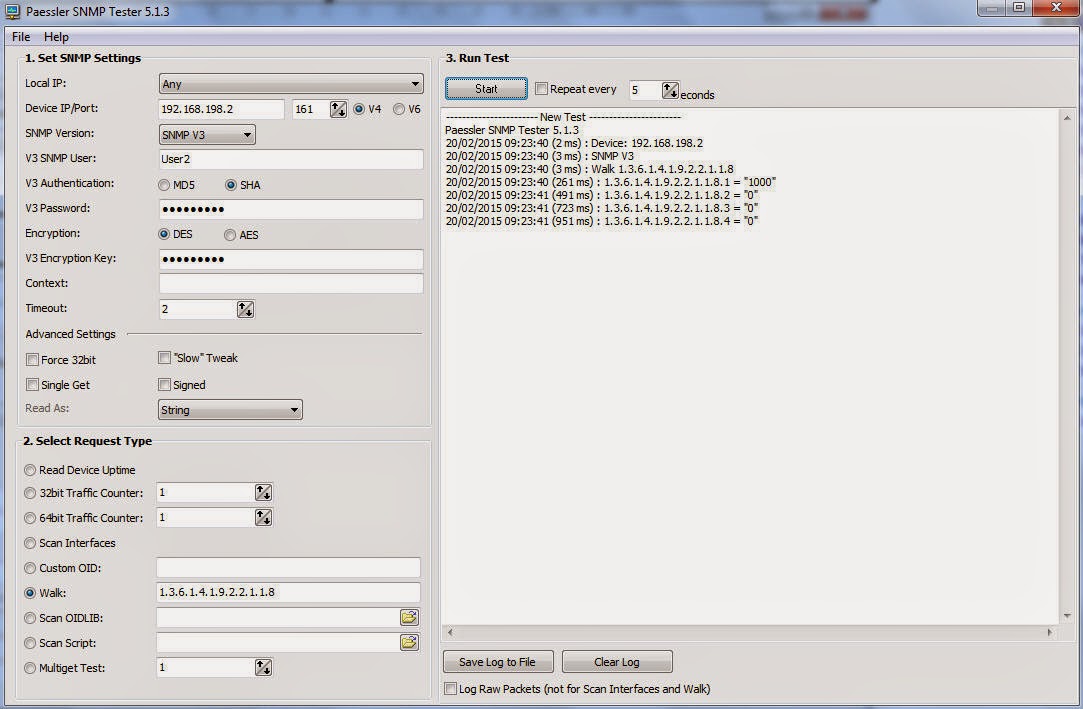The width and height of the screenshot is (1083, 709).
Task: Click the Paessler SNMP Tester title bar icon
Action: point(12,11)
